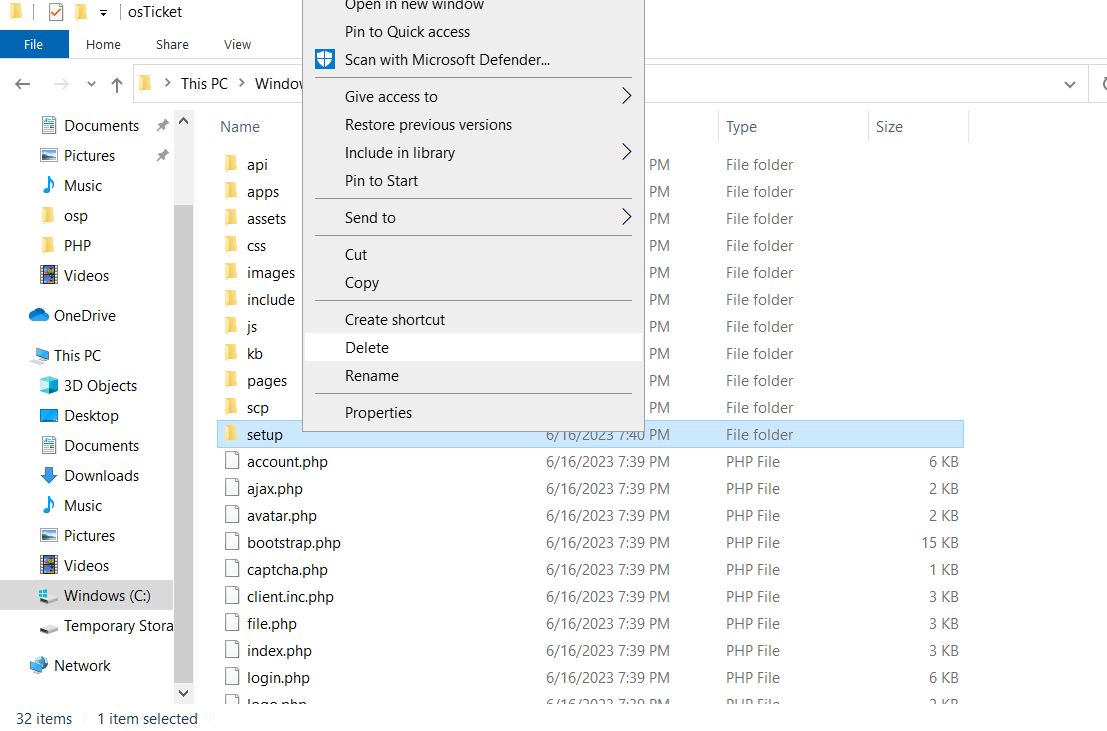Expand the address bar history dropdown
The height and width of the screenshot is (731, 1107).
1070,84
